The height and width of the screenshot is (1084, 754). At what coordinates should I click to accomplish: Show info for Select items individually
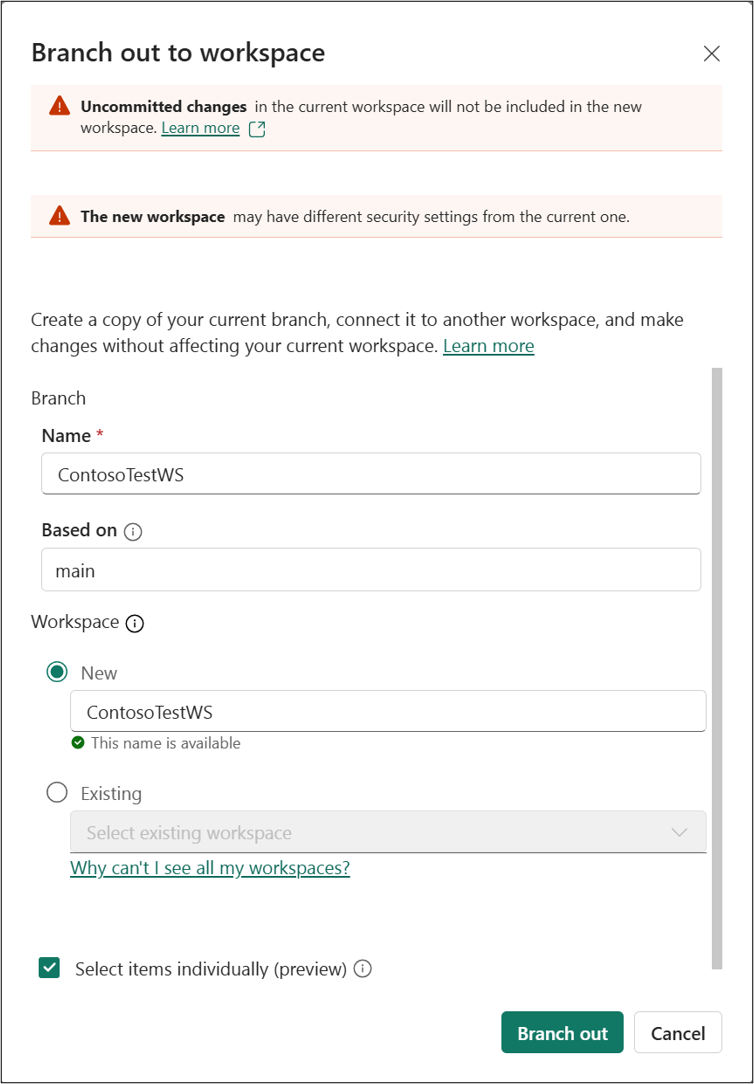click(x=363, y=969)
